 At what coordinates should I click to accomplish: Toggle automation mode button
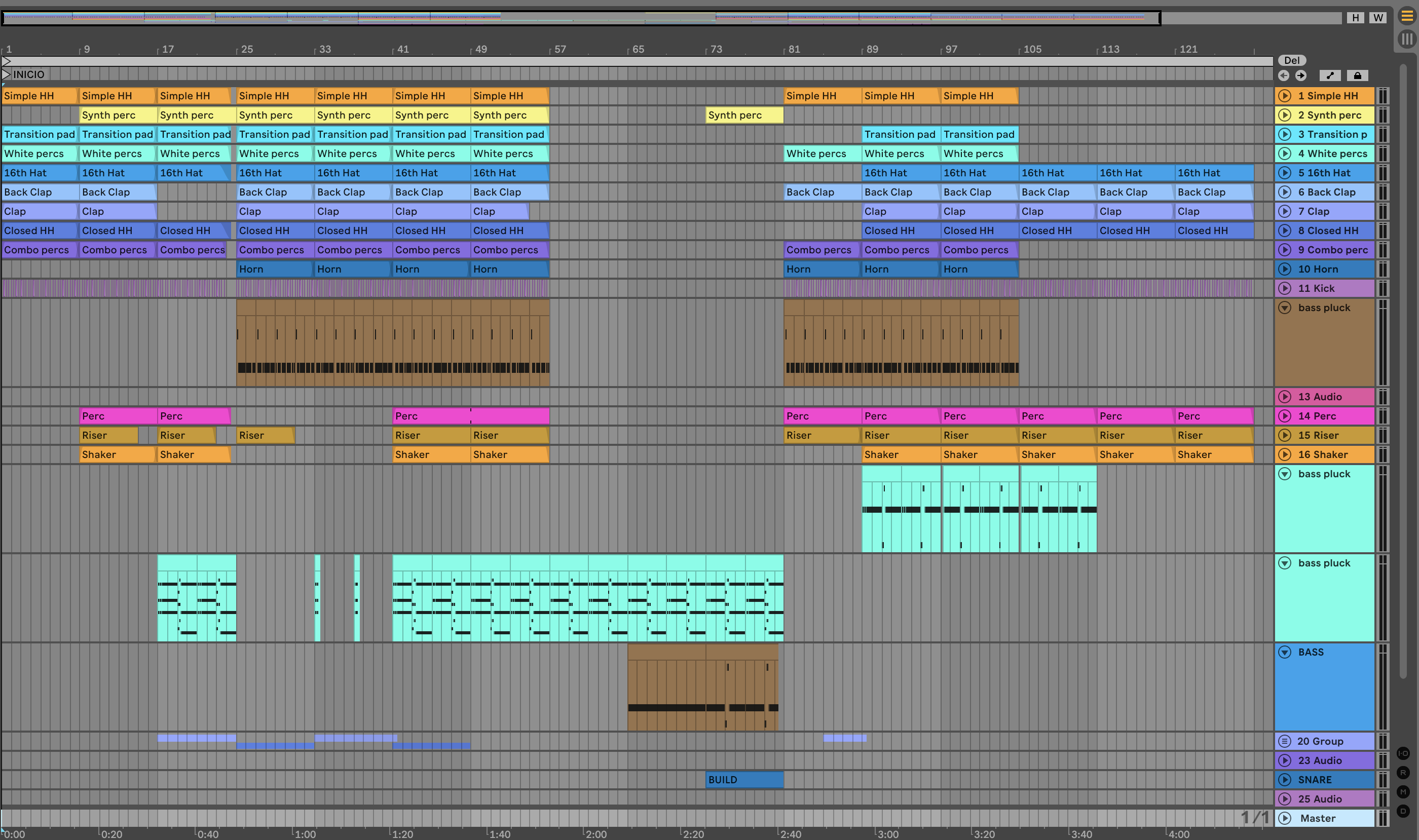1330,75
